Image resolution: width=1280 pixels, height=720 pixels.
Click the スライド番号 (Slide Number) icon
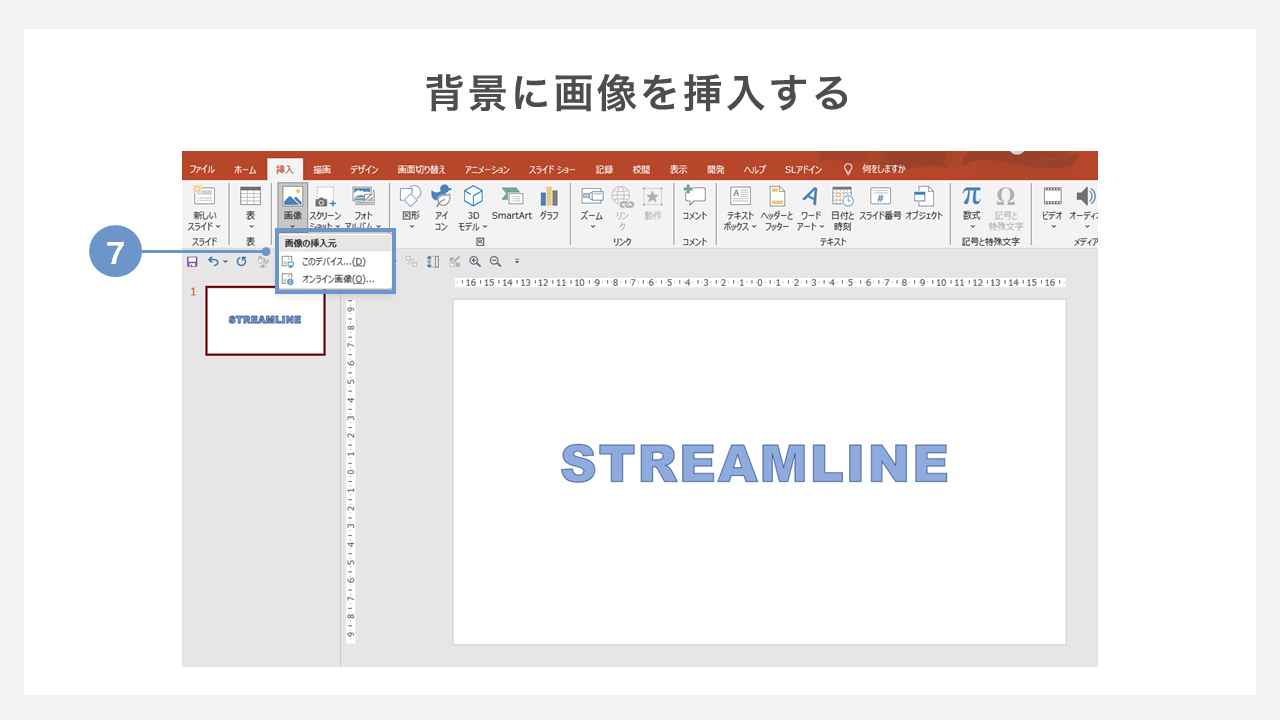point(880,196)
